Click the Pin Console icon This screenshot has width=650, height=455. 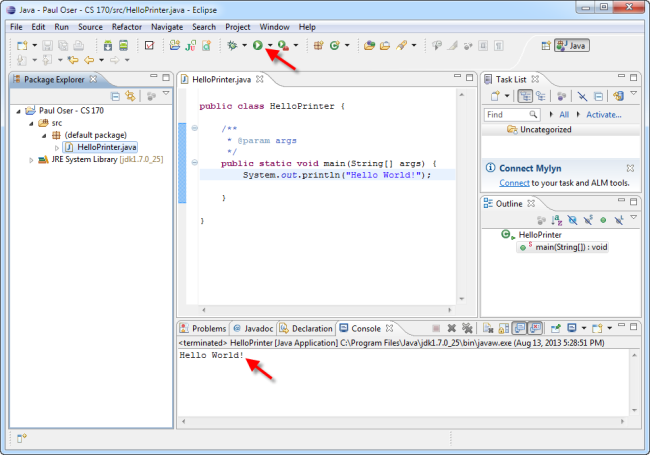pos(555,329)
